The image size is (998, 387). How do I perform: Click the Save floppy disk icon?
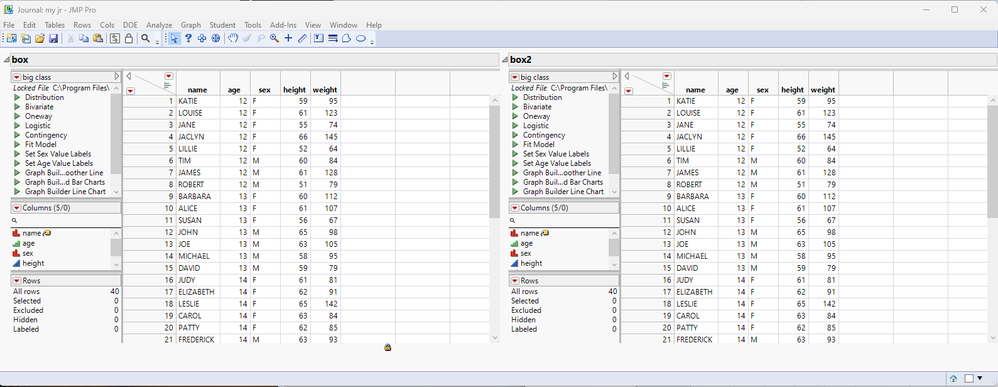[53, 39]
